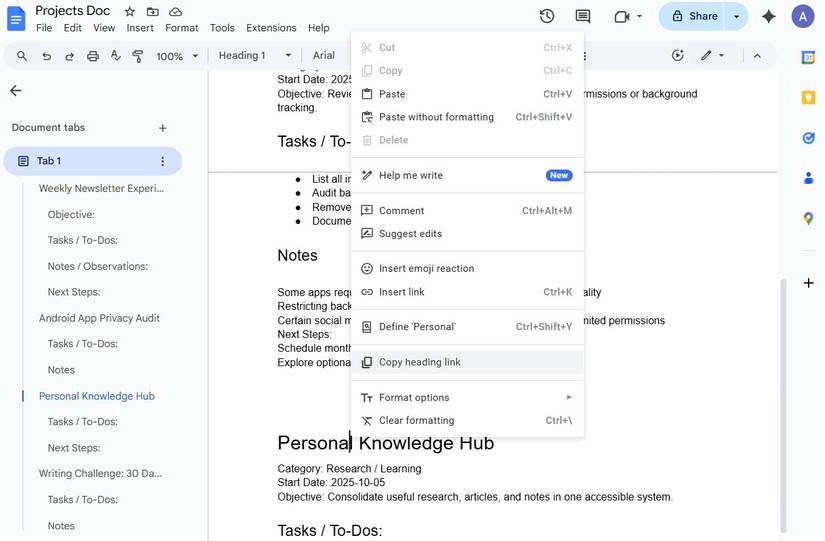Click the Gemini sparkle icon
The width and height of the screenshot is (825, 541).
[x=769, y=16]
